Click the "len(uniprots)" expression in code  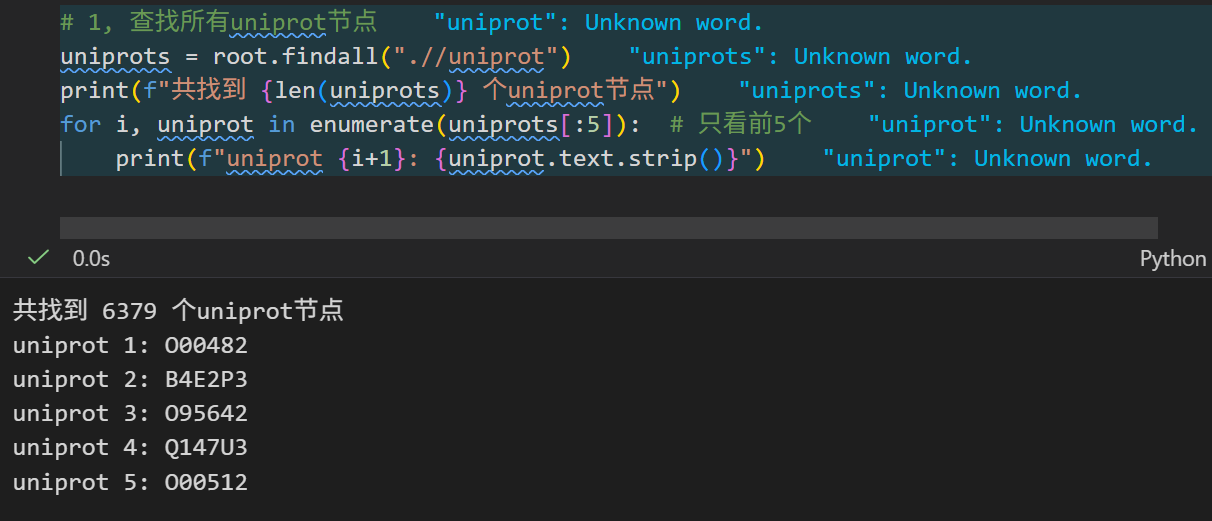(365, 90)
